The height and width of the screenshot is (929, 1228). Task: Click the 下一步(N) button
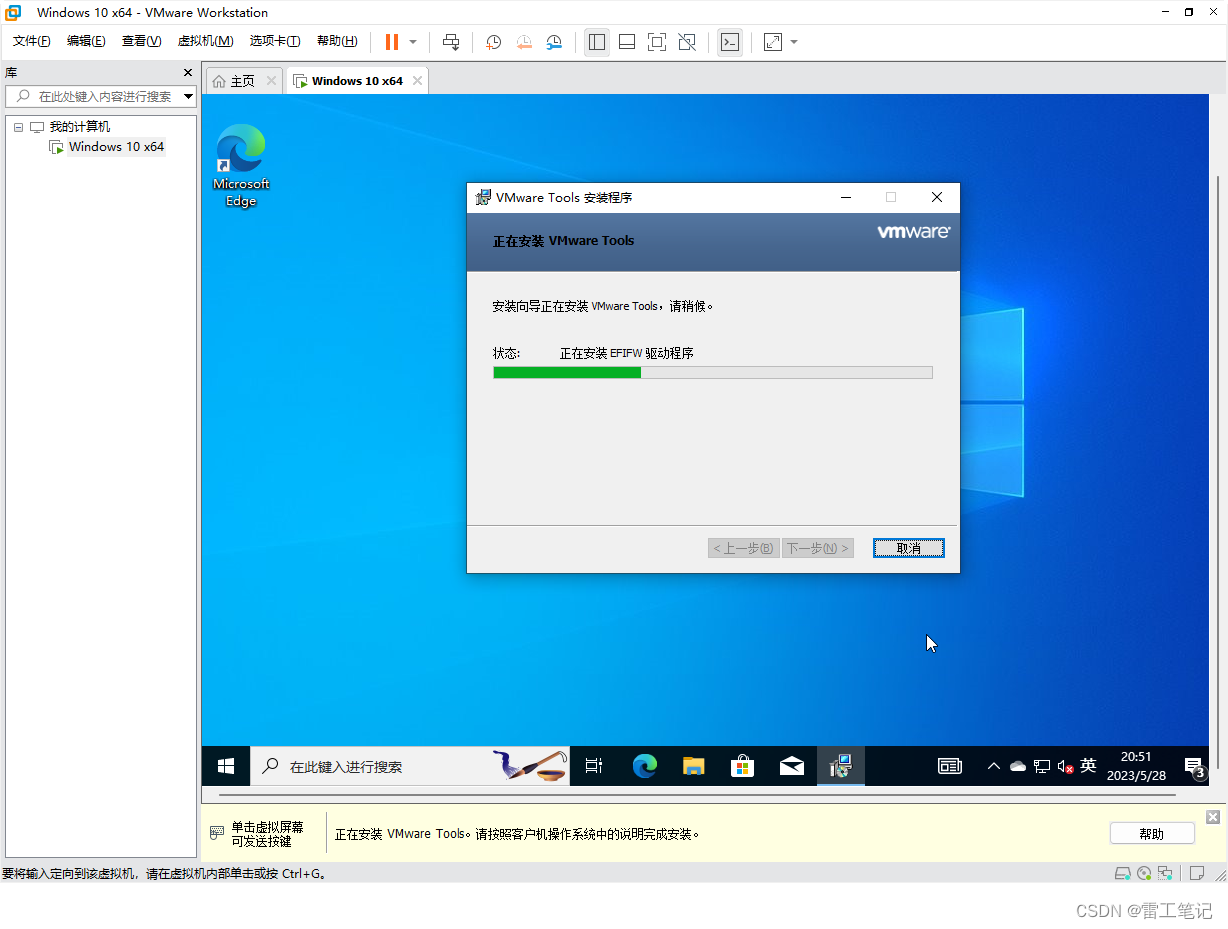pyautogui.click(x=818, y=548)
